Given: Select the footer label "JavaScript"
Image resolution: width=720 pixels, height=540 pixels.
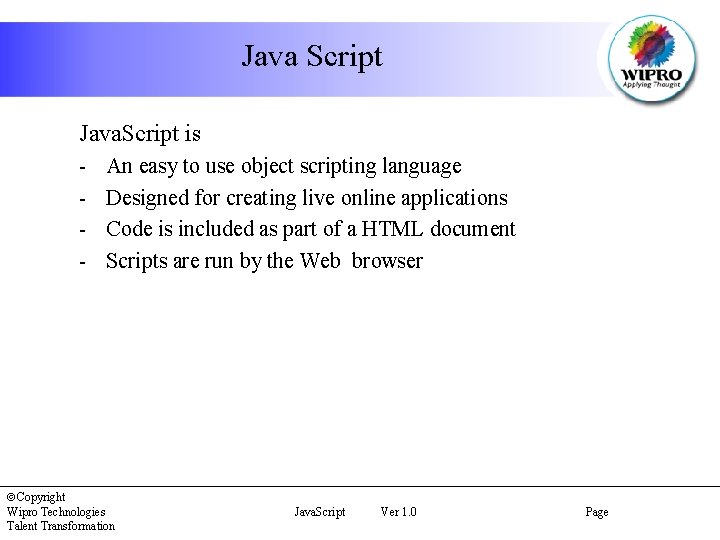Looking at the screenshot, I should point(320,512).
